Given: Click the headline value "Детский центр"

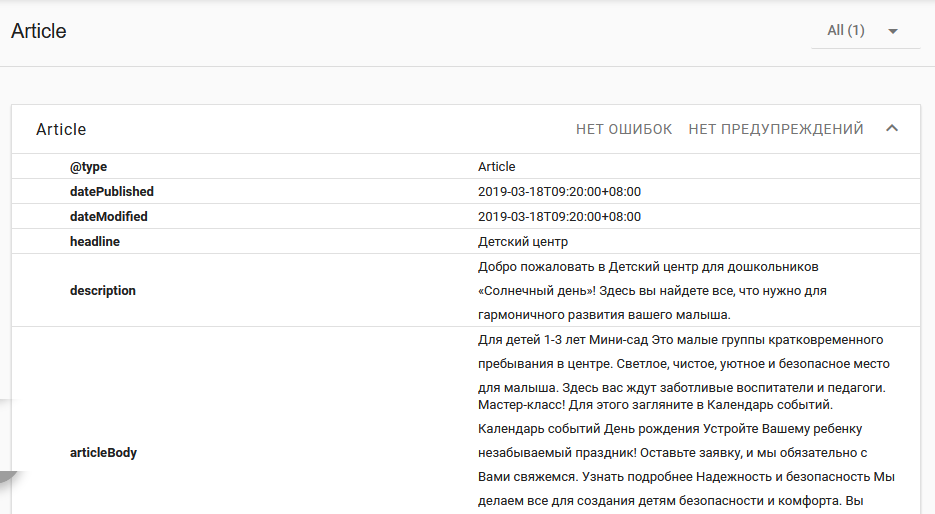Looking at the screenshot, I should (x=523, y=242).
